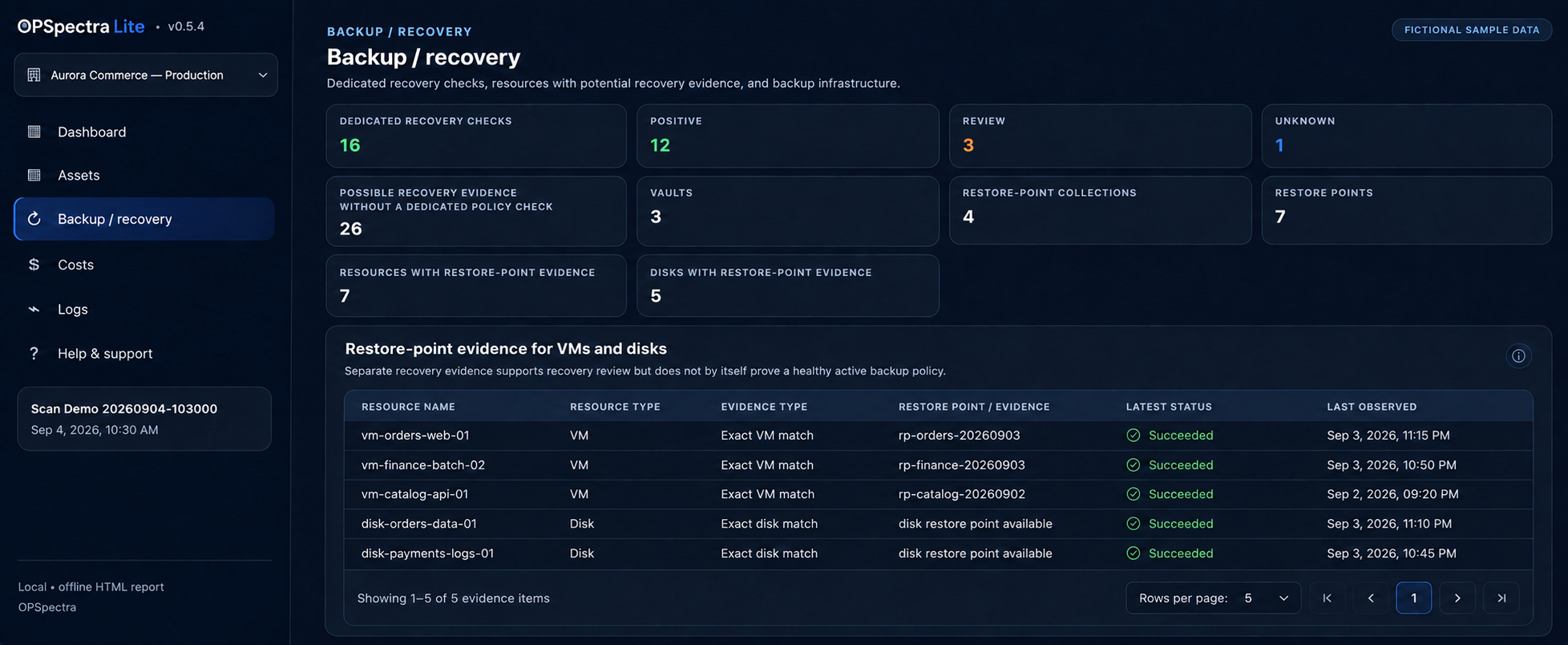Click the disk-payments-logs-01 resource name

[x=427, y=554]
